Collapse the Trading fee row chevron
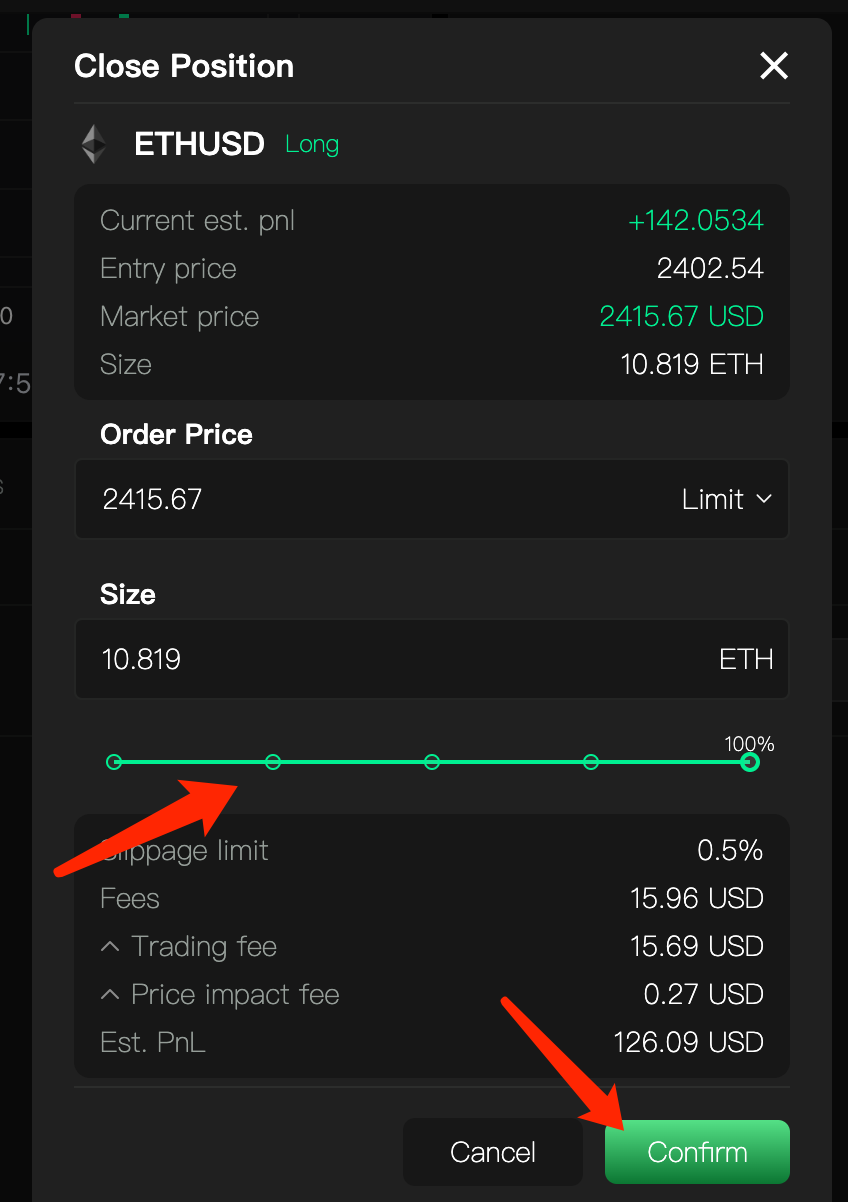 click(111, 946)
